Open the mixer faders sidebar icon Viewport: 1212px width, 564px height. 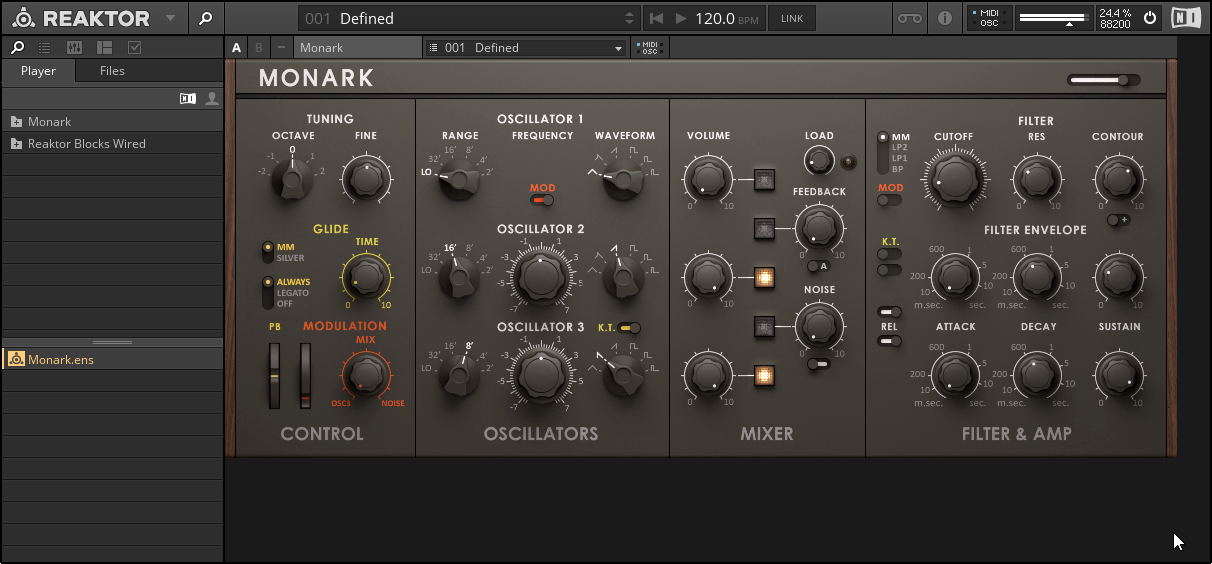coord(75,47)
